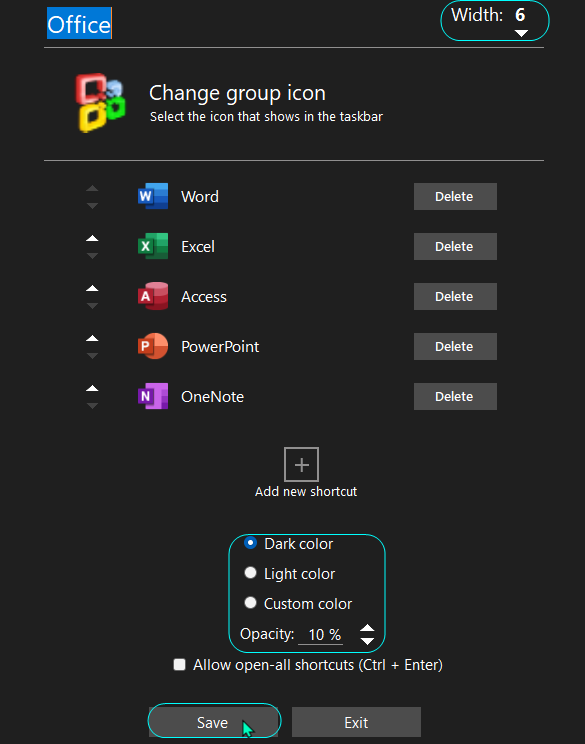Select the Light color option
This screenshot has width=585, height=744.
pos(251,573)
